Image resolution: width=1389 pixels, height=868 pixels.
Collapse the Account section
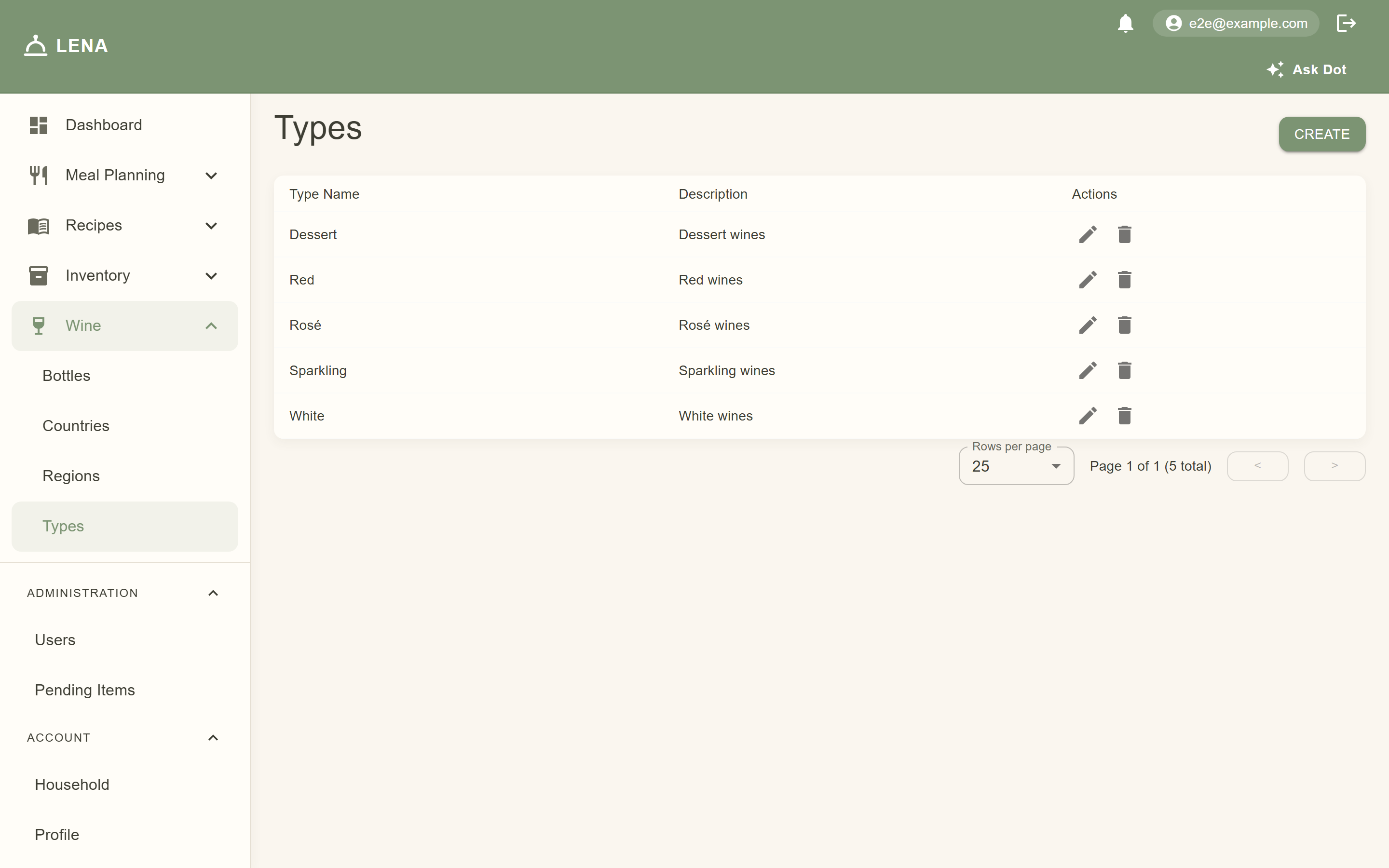[124, 738]
